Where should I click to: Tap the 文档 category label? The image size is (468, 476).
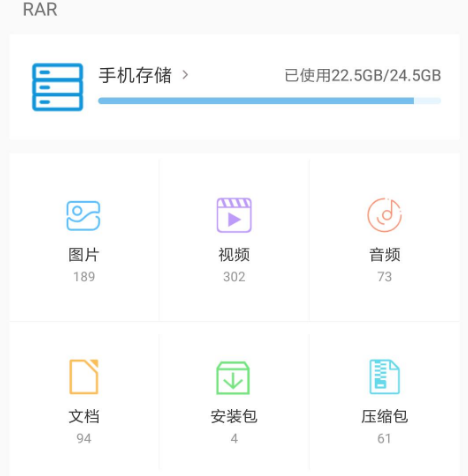pos(84,416)
